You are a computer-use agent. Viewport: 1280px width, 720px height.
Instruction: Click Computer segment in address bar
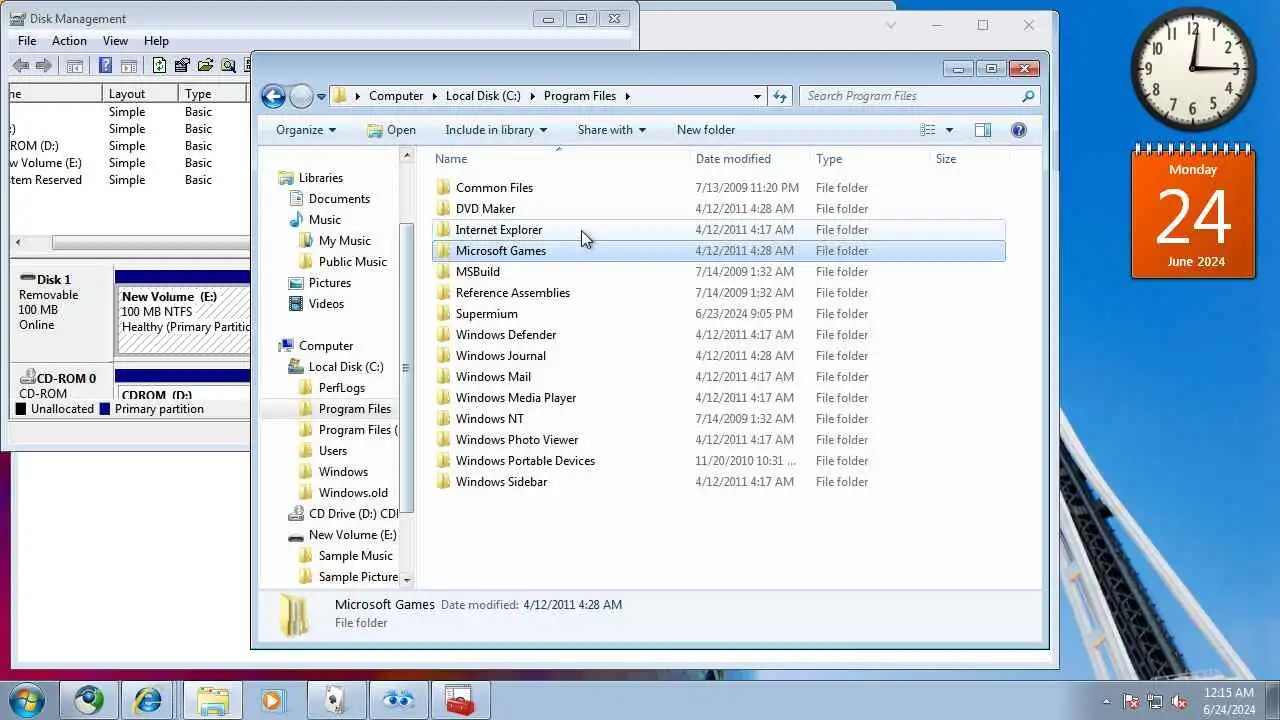point(396,96)
